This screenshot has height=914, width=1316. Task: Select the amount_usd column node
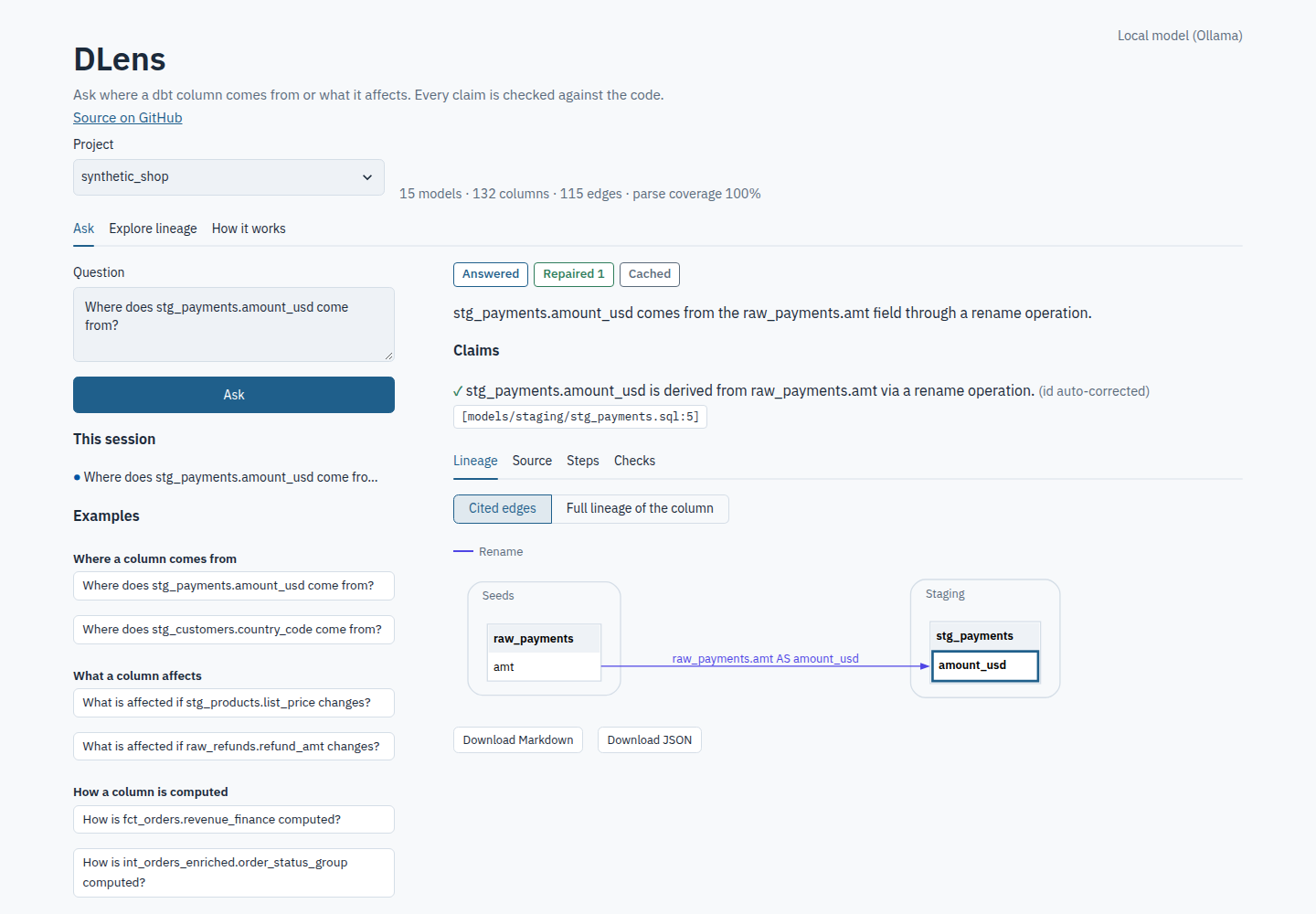[x=985, y=665]
